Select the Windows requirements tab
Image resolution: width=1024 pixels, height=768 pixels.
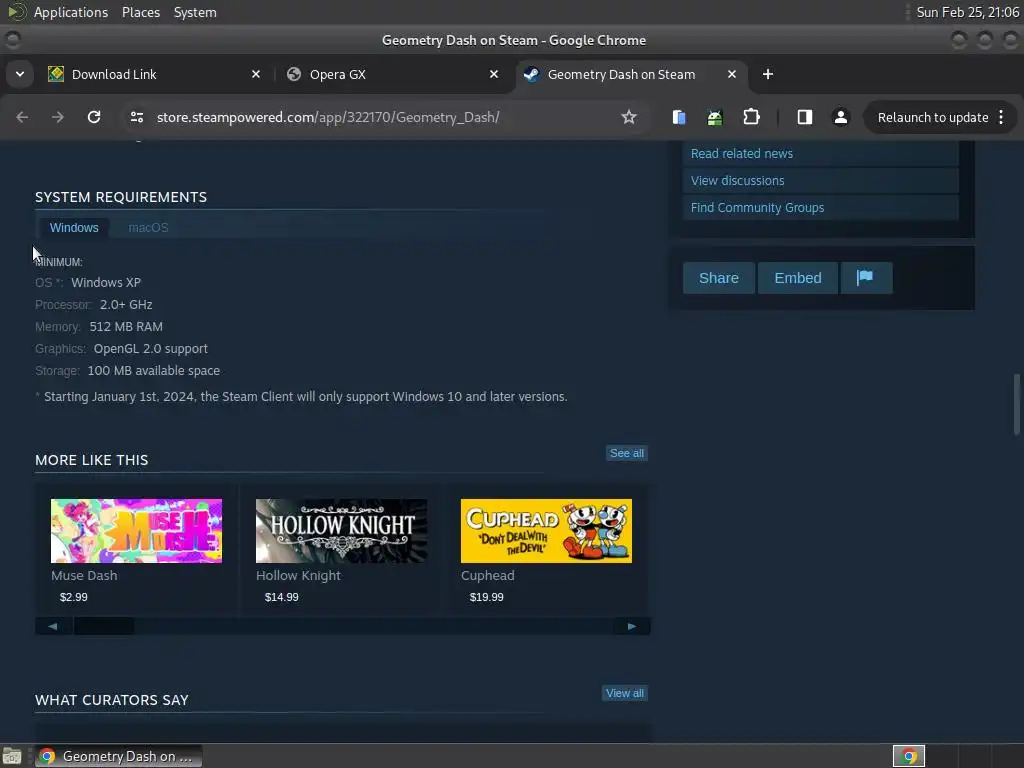(x=74, y=227)
